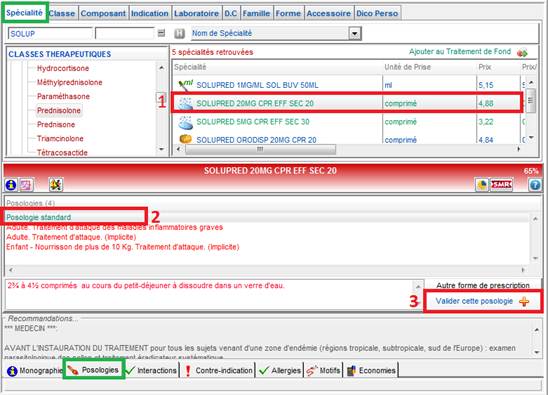Screen dimensions: 548x395
Task: Select Paraméthasone in the class tree
Action: tap(63, 96)
